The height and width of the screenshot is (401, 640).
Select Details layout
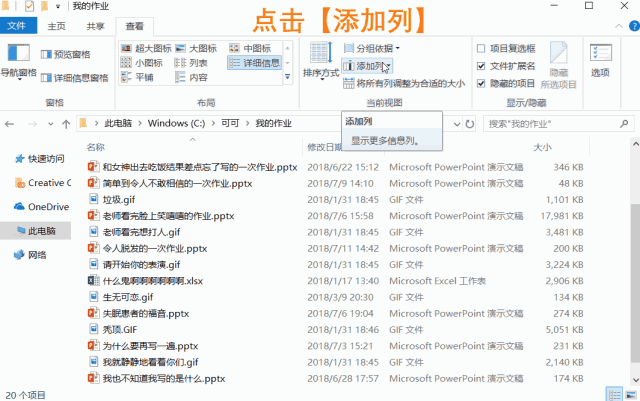(254, 63)
